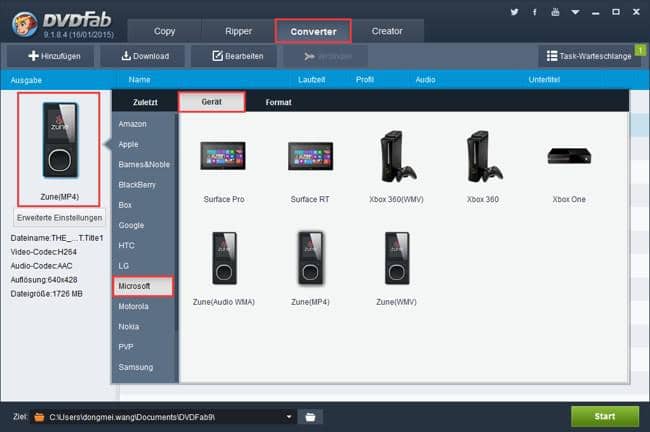
Task: Click the Profil column header
Action: (x=365, y=80)
